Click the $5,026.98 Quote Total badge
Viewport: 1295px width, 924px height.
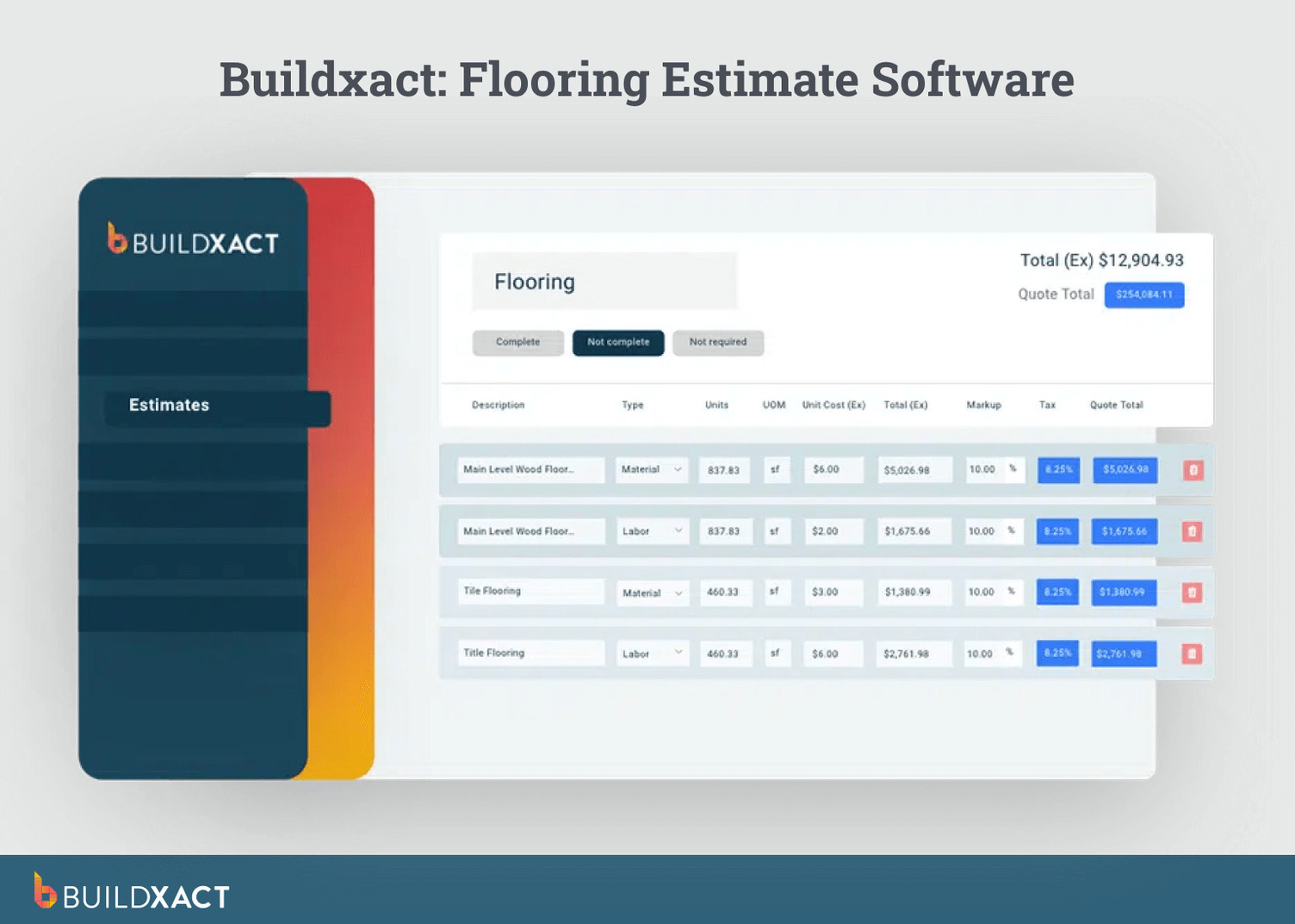tap(1125, 470)
